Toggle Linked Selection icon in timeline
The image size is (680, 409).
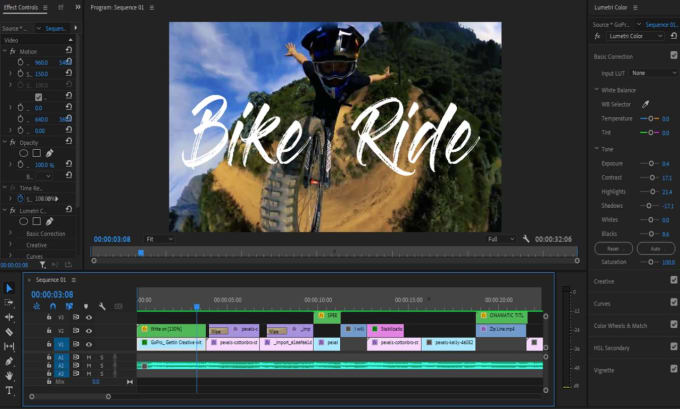click(x=69, y=306)
